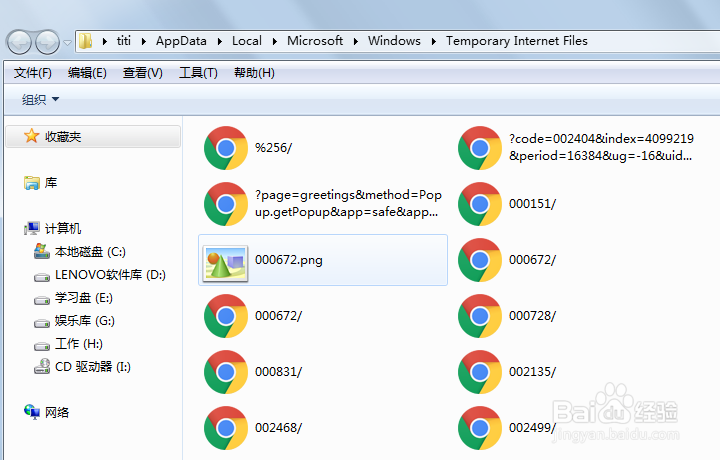Select the ?page=greetings file Chrome icon
Viewport: 720px width, 460px height.
click(226, 204)
